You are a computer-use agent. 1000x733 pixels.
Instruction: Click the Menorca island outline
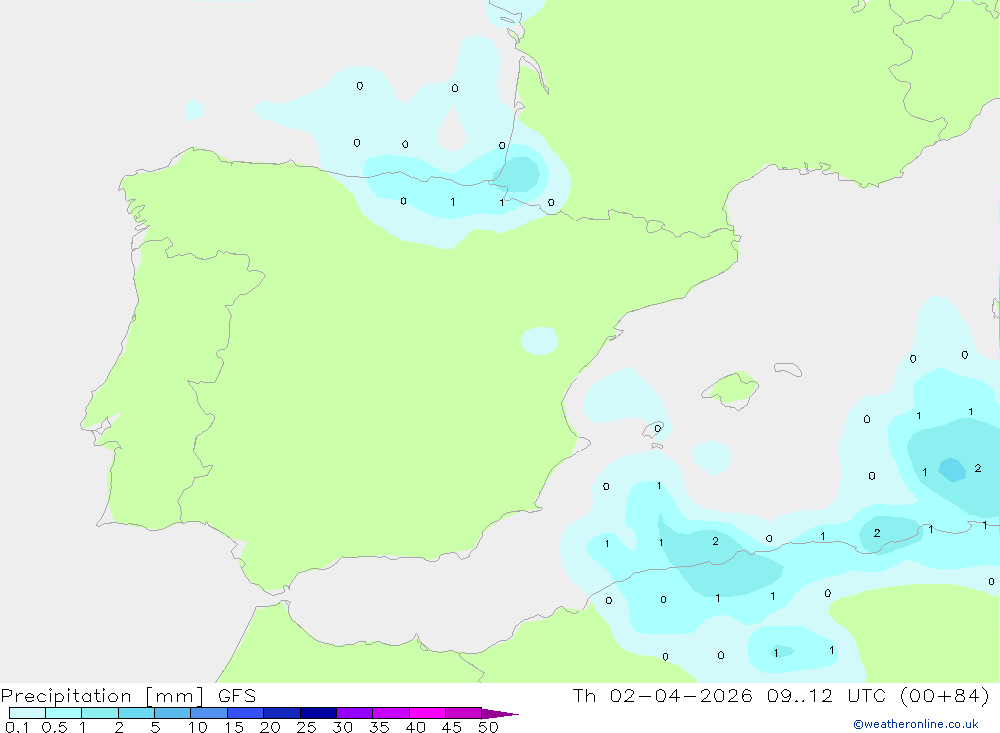pyautogui.click(x=788, y=369)
